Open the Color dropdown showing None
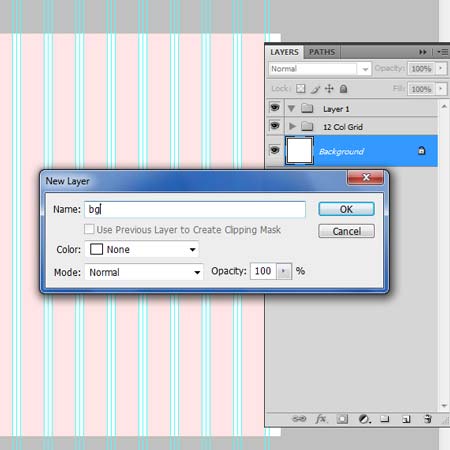450x450 pixels. [x=142, y=249]
